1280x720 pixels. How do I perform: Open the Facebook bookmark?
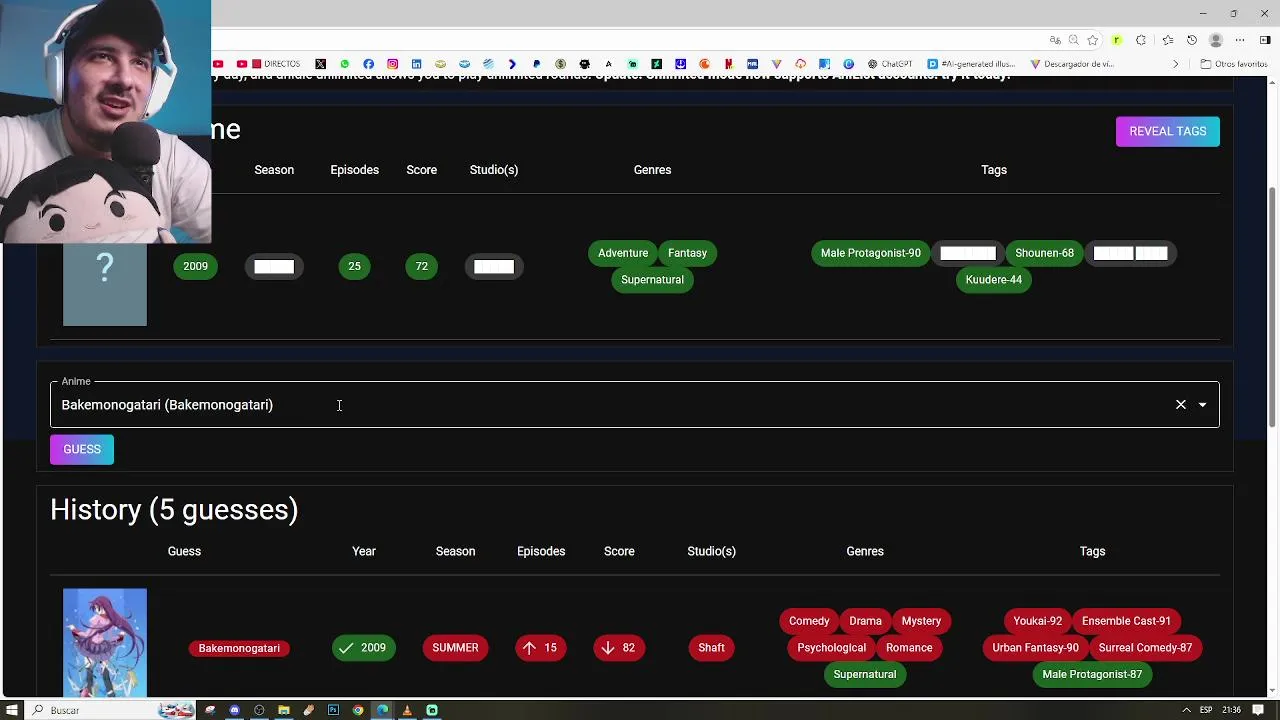point(368,64)
